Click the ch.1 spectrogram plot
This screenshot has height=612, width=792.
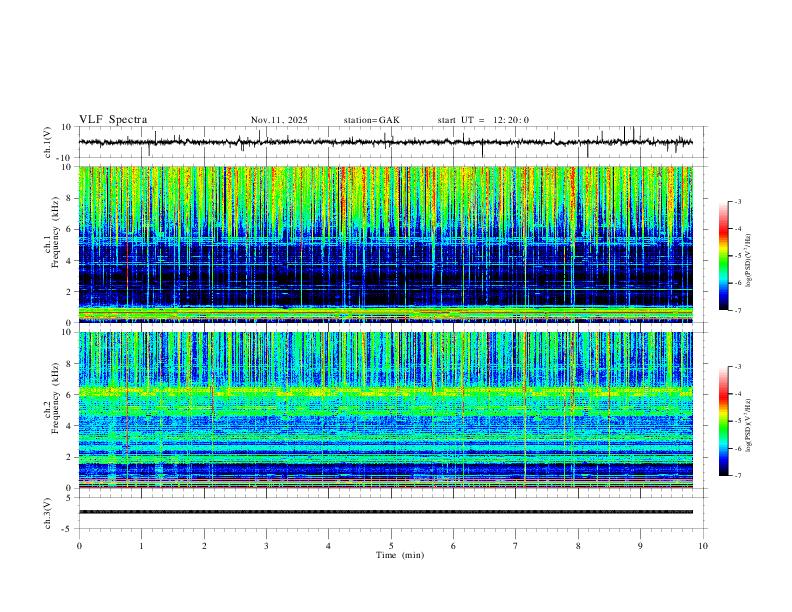click(x=385, y=244)
